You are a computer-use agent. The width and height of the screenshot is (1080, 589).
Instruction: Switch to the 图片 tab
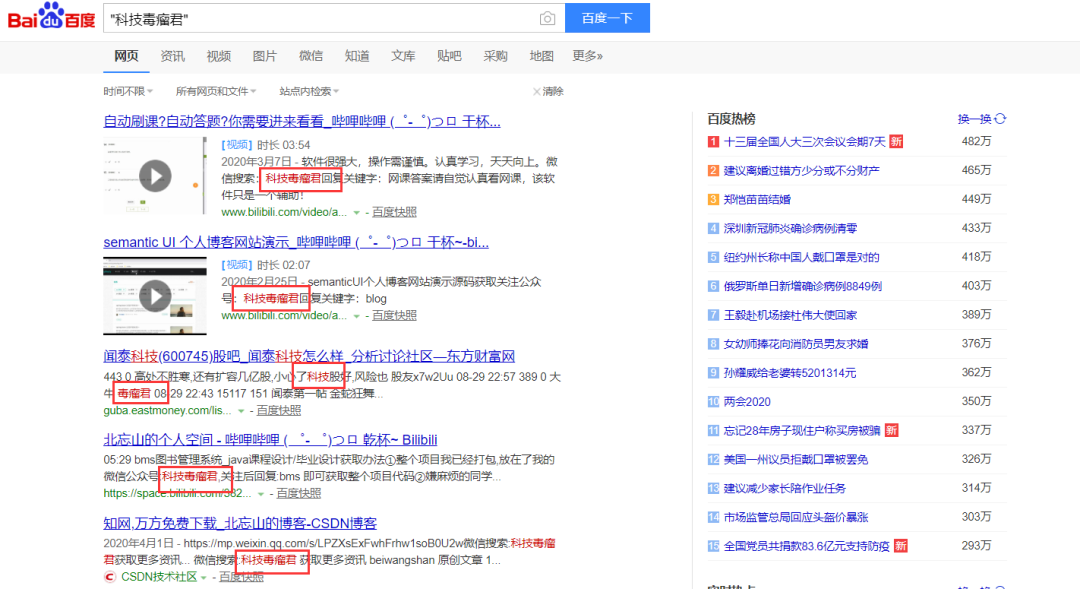tap(264, 56)
